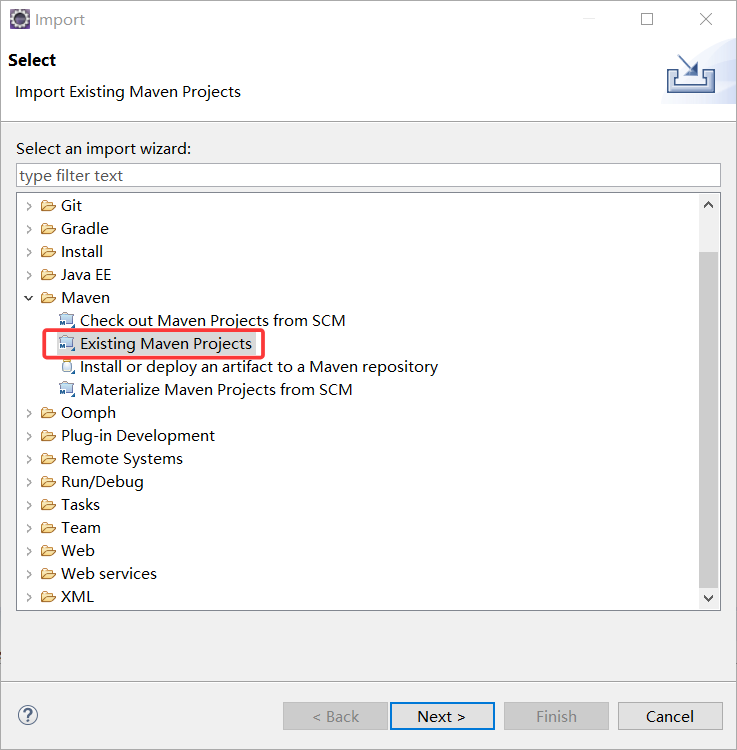Image resolution: width=737 pixels, height=750 pixels.
Task: Click the Maven folder icon
Action: tap(48, 298)
